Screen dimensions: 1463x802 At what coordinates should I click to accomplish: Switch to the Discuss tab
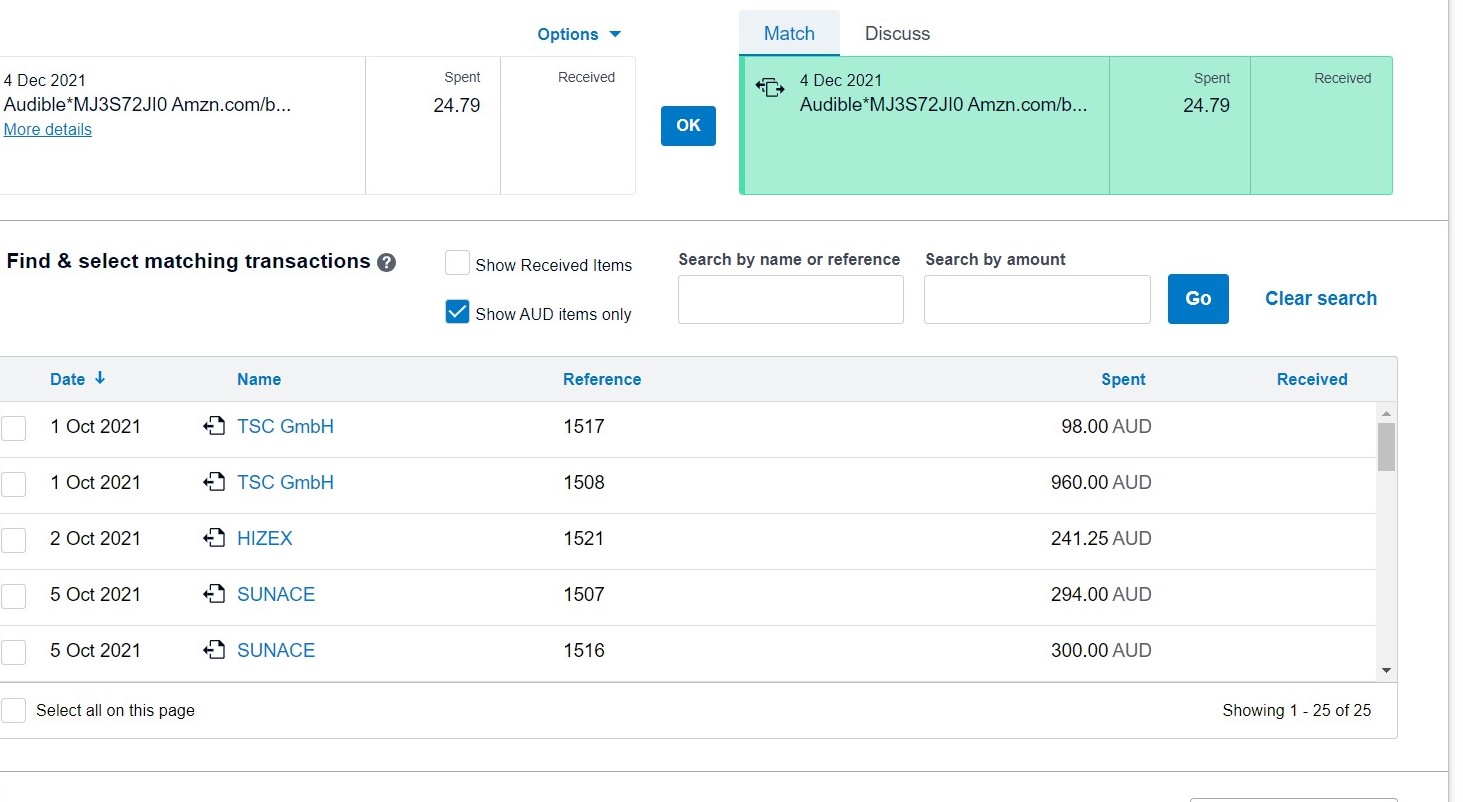click(x=897, y=34)
